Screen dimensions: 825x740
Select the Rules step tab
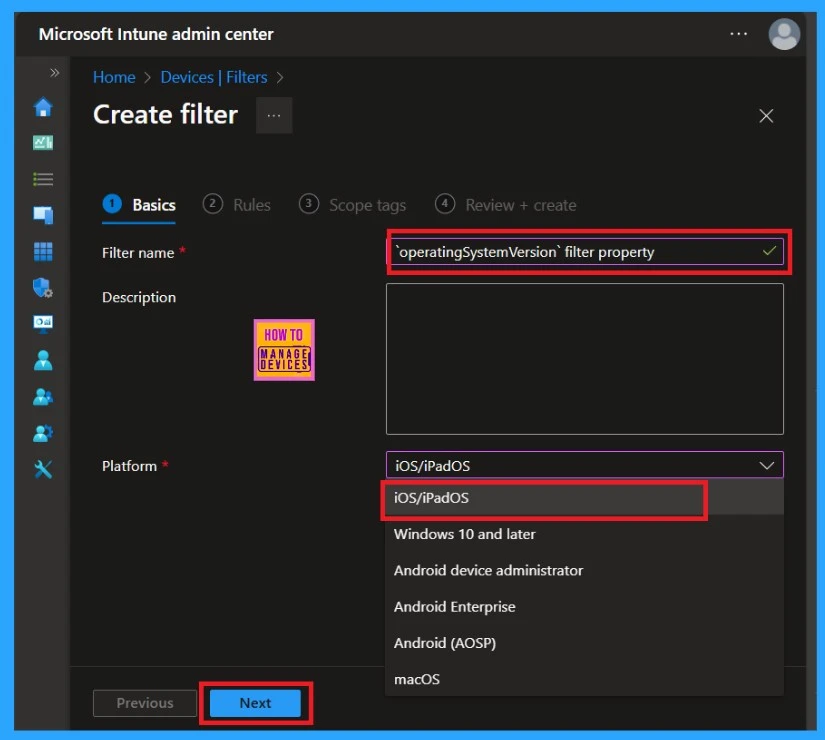click(x=236, y=205)
